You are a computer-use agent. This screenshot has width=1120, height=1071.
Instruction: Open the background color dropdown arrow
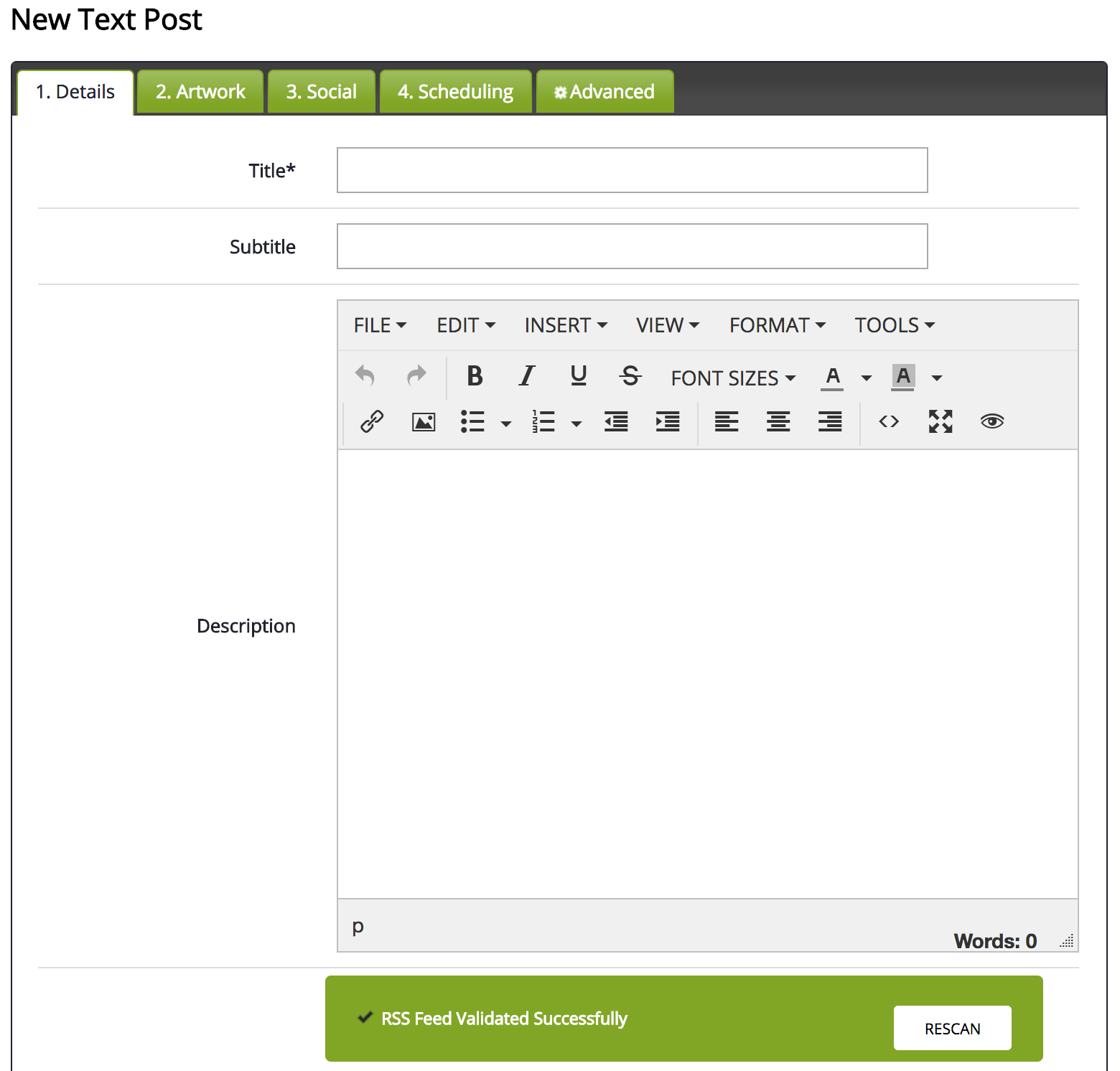point(937,378)
